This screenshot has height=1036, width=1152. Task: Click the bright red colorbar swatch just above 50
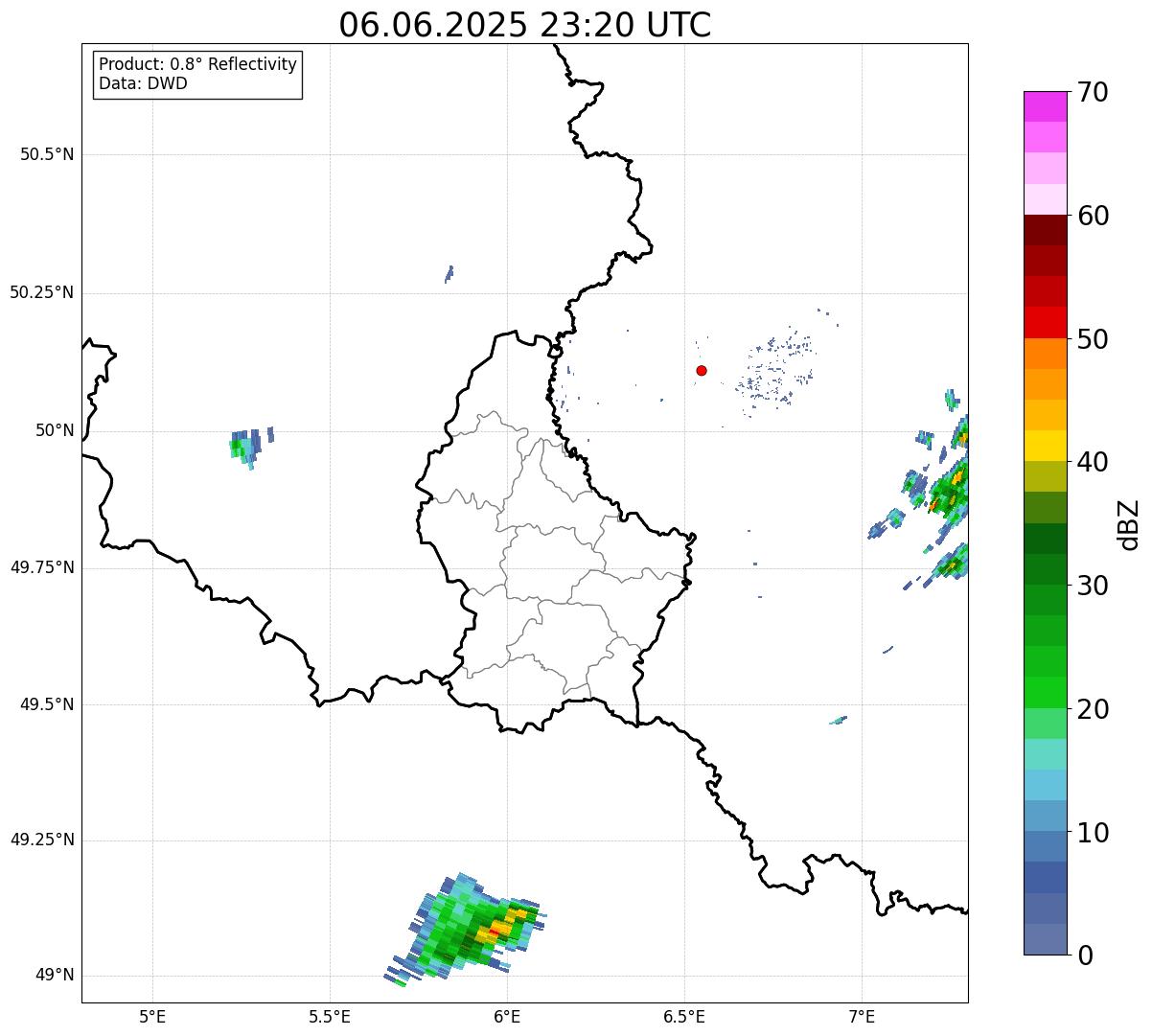1045,323
